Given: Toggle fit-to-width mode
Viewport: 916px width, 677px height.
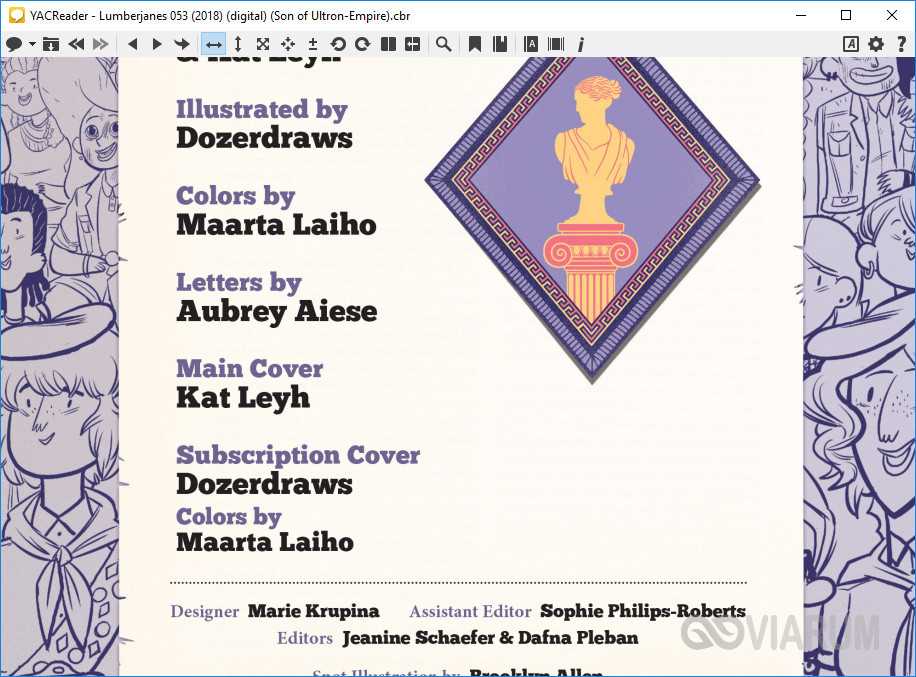Looking at the screenshot, I should 213,44.
